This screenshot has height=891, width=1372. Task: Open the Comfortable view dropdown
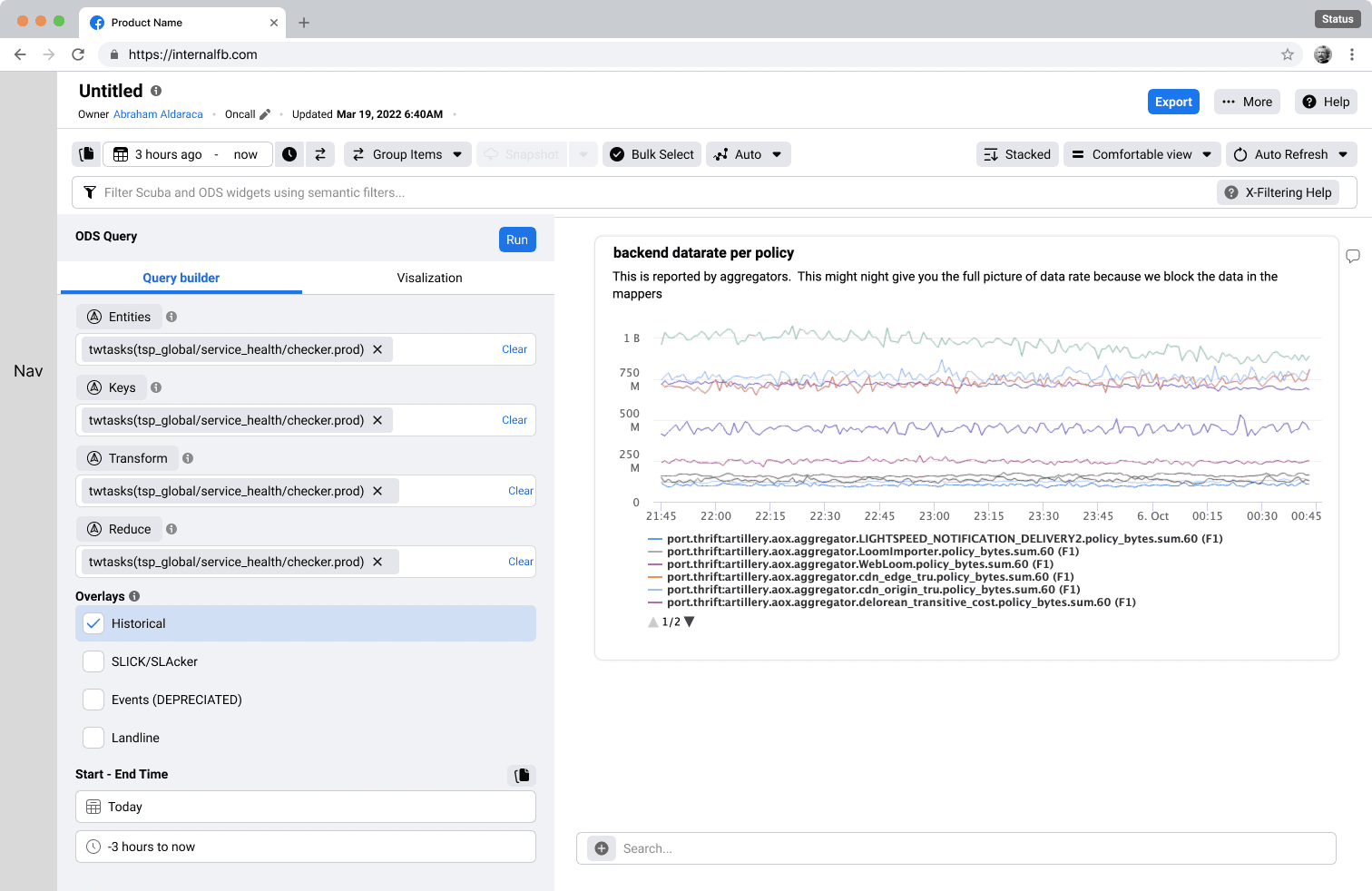[x=1142, y=154]
